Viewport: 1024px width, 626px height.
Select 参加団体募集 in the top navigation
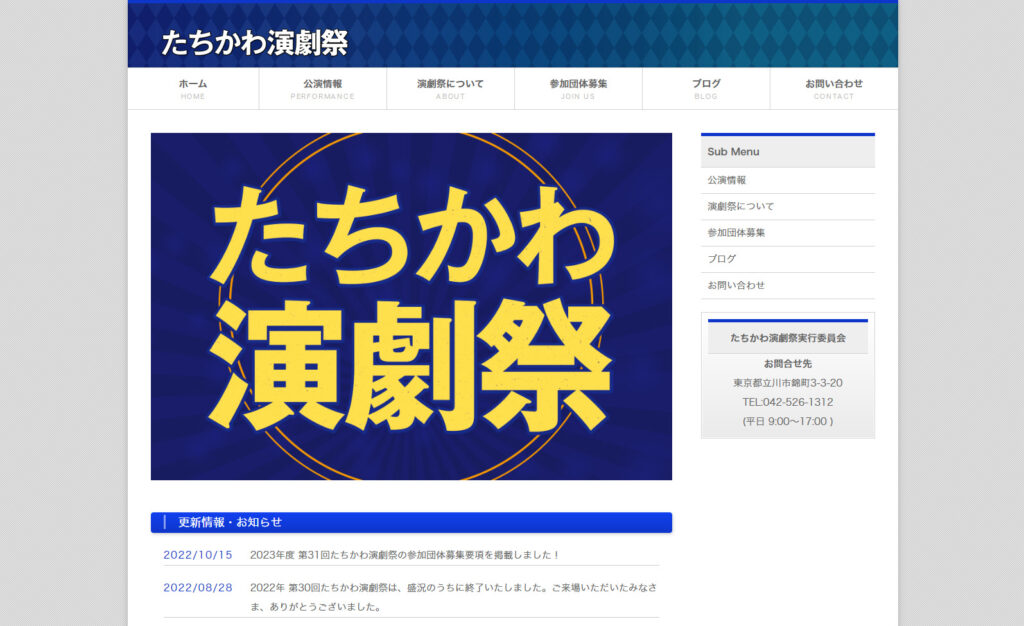tap(578, 88)
